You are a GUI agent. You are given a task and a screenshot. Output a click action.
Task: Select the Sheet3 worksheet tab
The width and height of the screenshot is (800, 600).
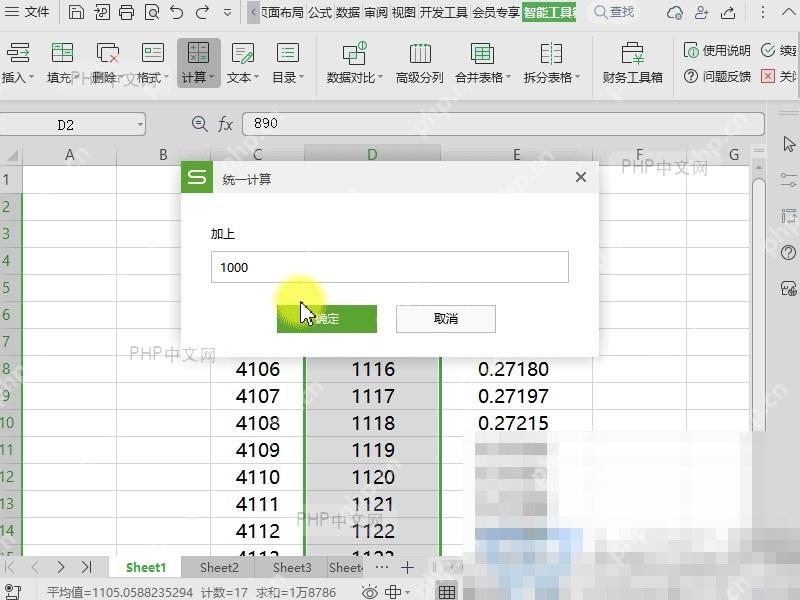(x=292, y=567)
